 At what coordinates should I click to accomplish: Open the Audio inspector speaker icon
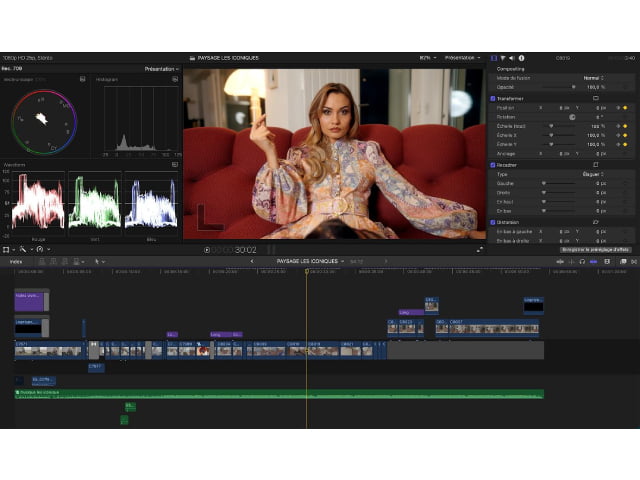tap(512, 58)
